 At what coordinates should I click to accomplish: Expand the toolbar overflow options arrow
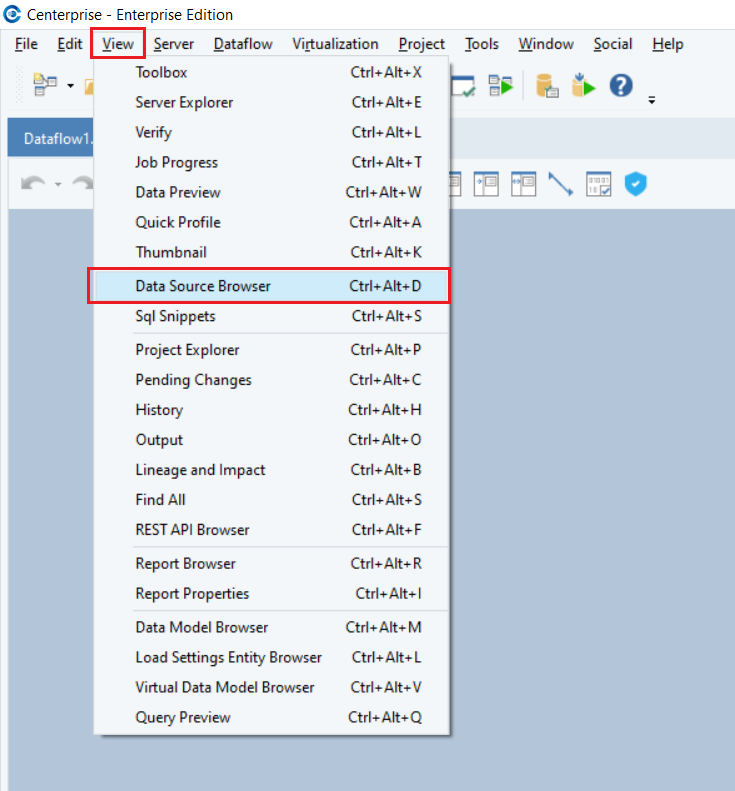(652, 100)
